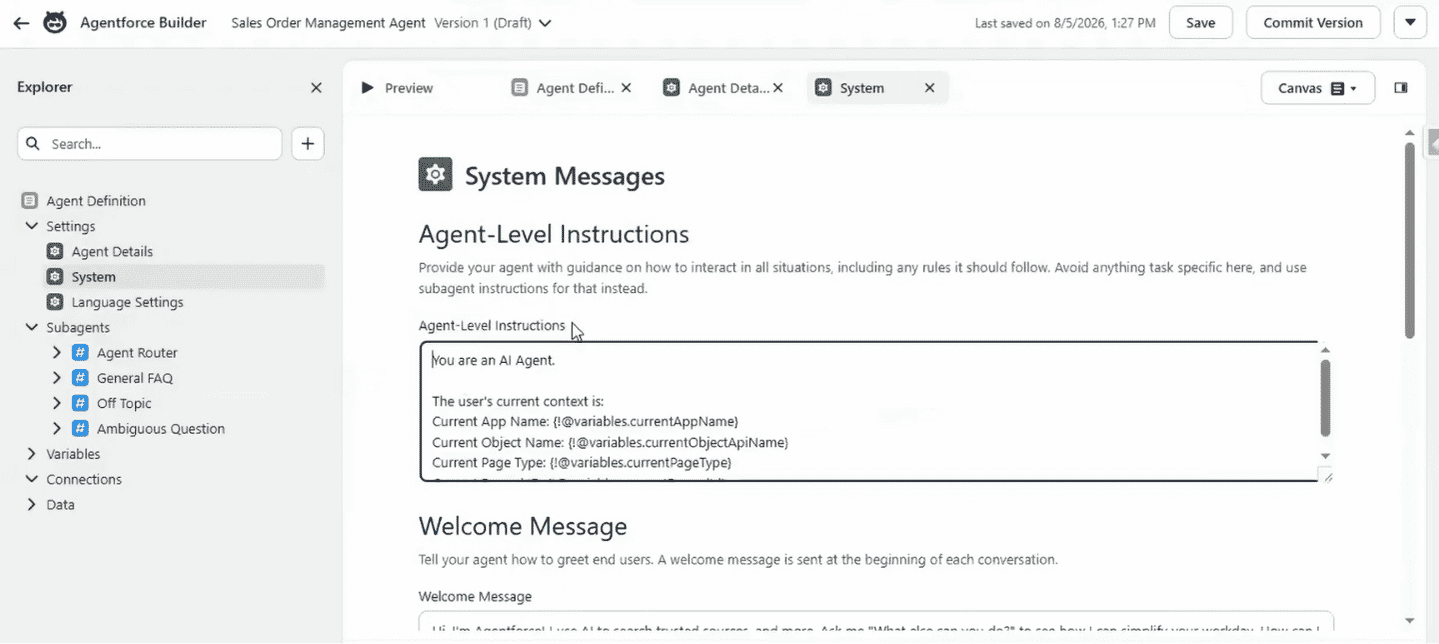
Task: Close the Agent Deta... tab
Action: [x=778, y=88]
